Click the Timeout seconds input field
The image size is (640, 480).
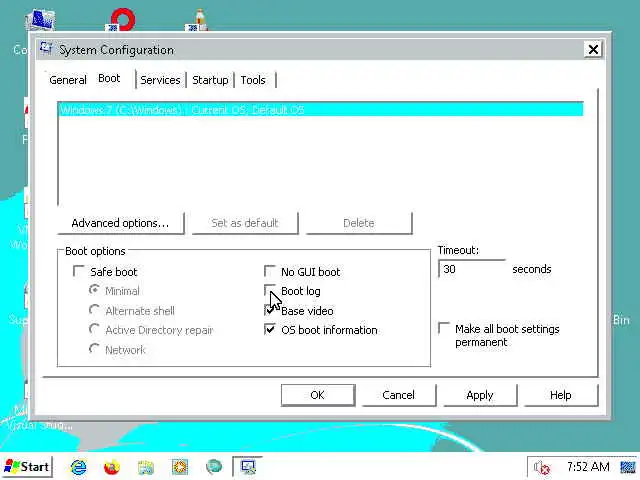472,269
